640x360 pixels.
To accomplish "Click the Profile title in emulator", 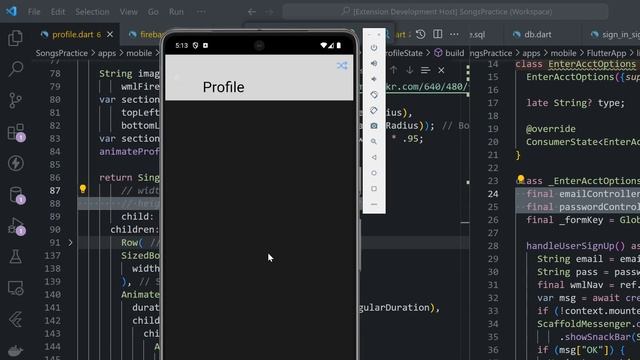I will coord(223,87).
